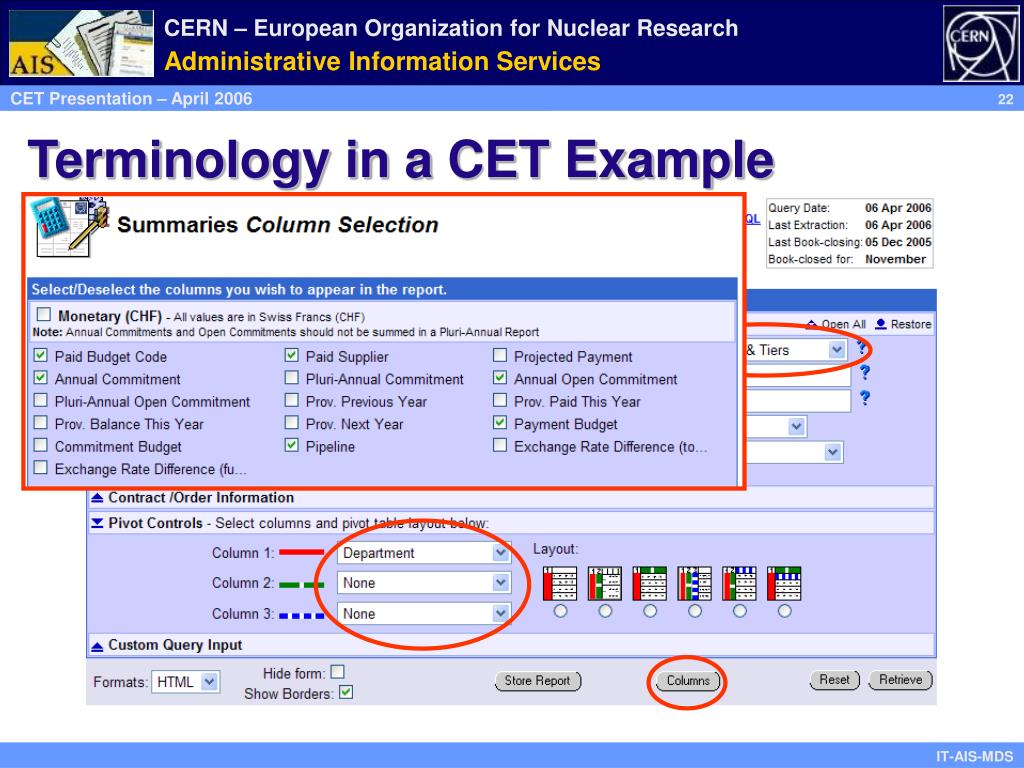Choose the fifth pivot layout thumbnail

click(739, 583)
